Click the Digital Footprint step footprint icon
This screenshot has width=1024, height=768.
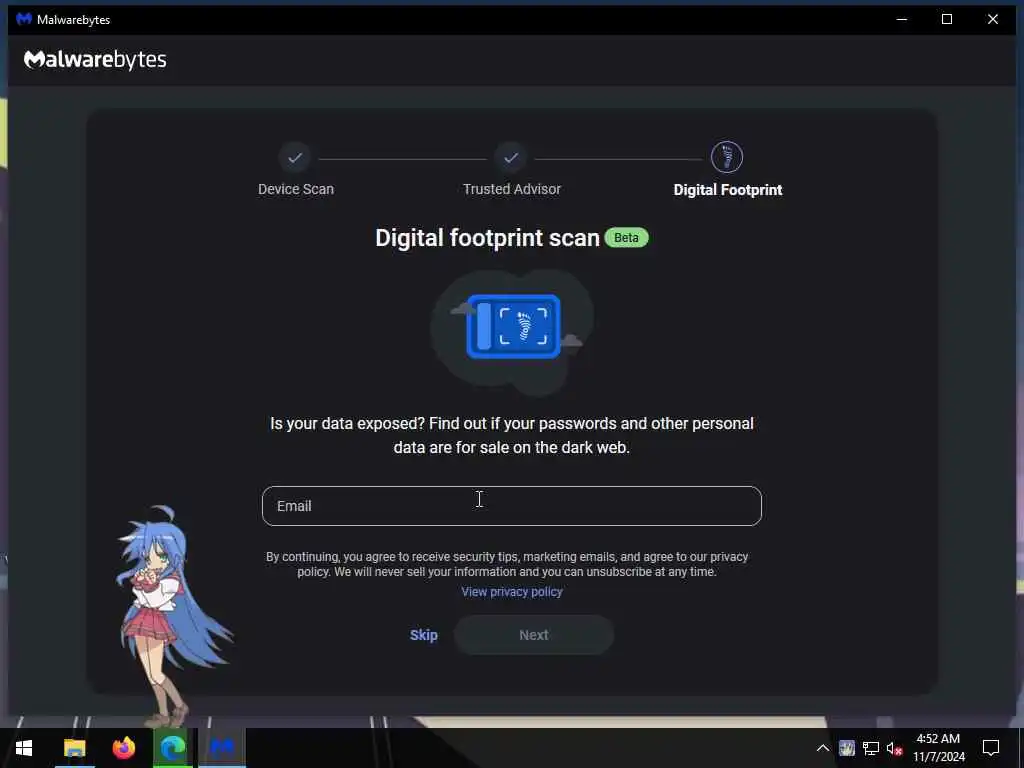click(727, 157)
